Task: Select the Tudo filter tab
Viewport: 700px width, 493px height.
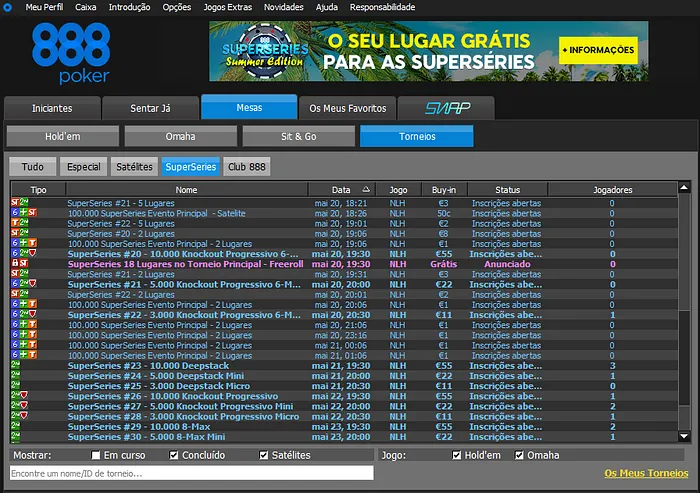Action: (33, 167)
